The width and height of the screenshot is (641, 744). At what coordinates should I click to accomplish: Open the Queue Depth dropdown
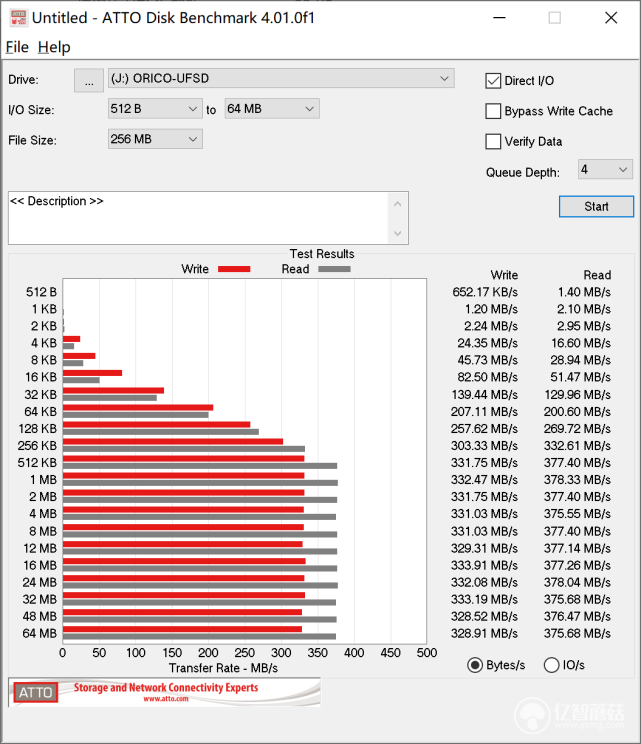pyautogui.click(x=605, y=169)
